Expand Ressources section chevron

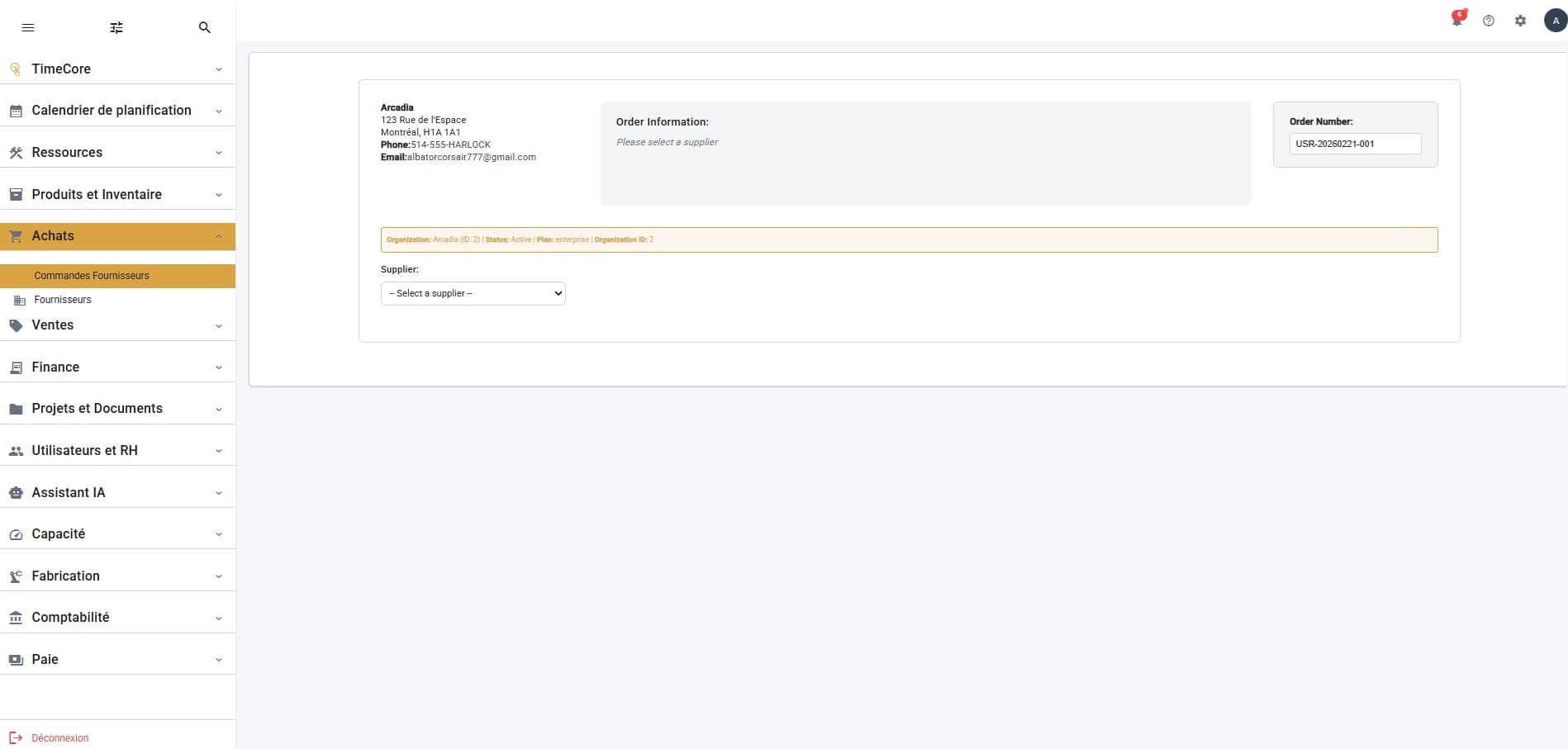pyautogui.click(x=219, y=153)
